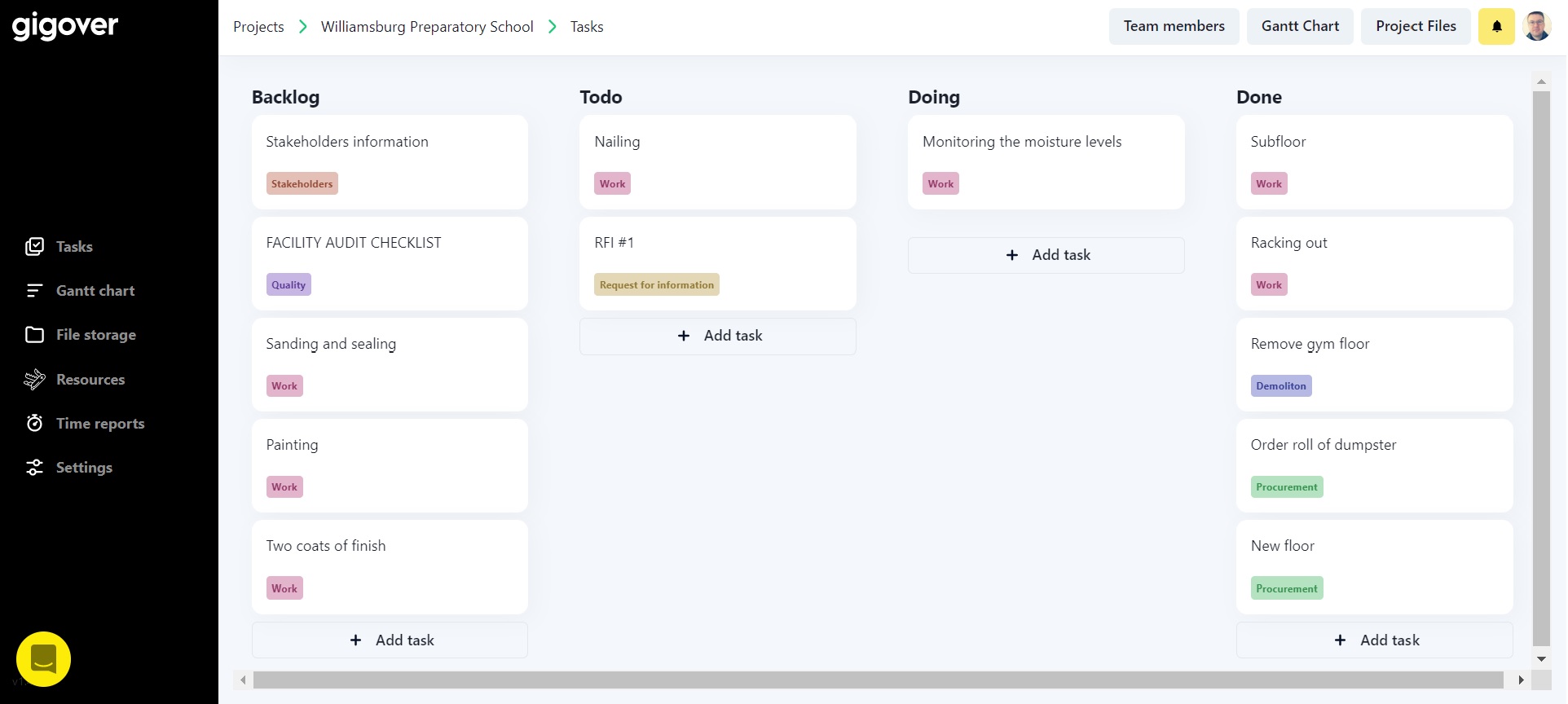Open the New floor task card
The width and height of the screenshot is (1568, 704).
pyautogui.click(x=1374, y=567)
